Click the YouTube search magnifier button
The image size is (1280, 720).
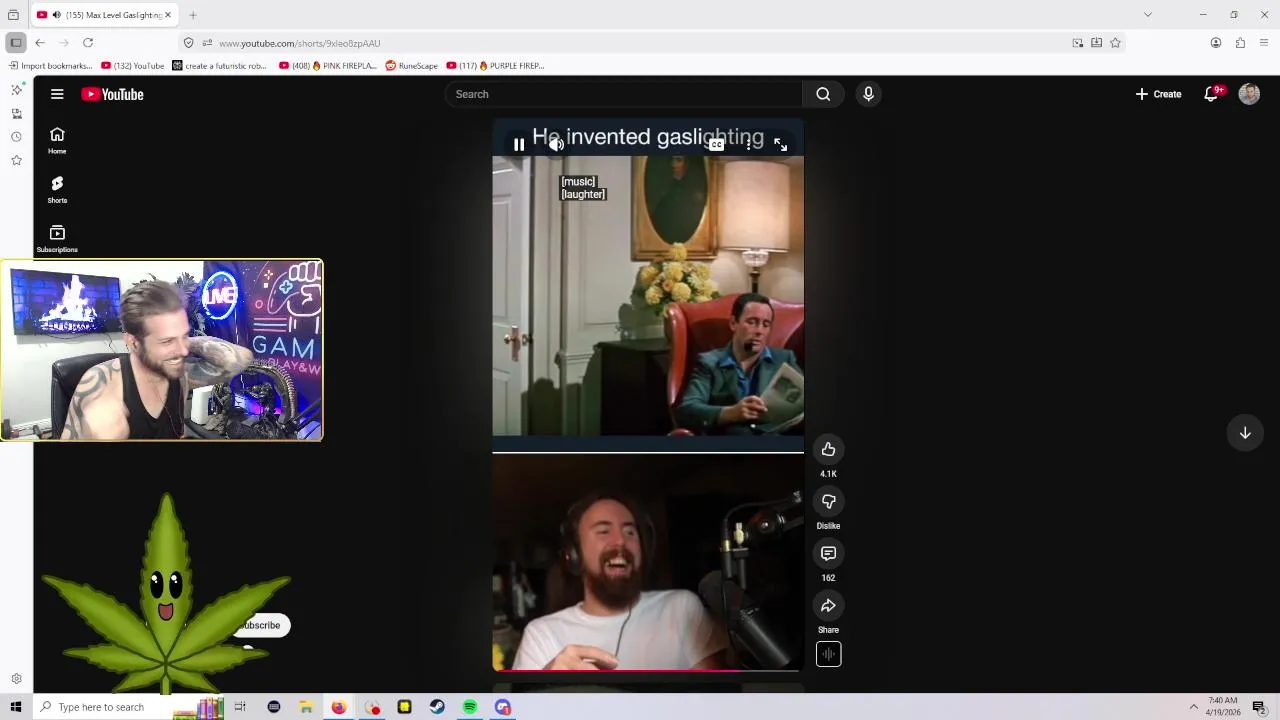[x=823, y=94]
